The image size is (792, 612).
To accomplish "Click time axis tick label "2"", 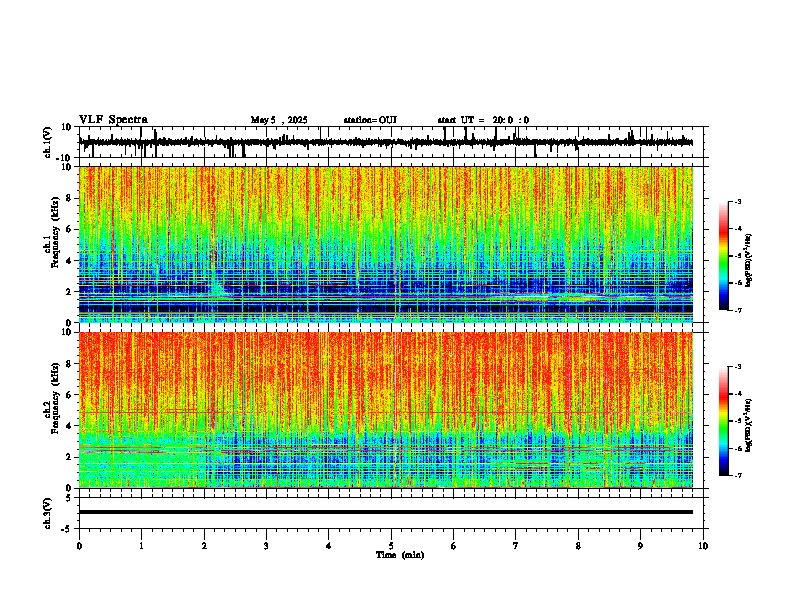I will (x=204, y=546).
